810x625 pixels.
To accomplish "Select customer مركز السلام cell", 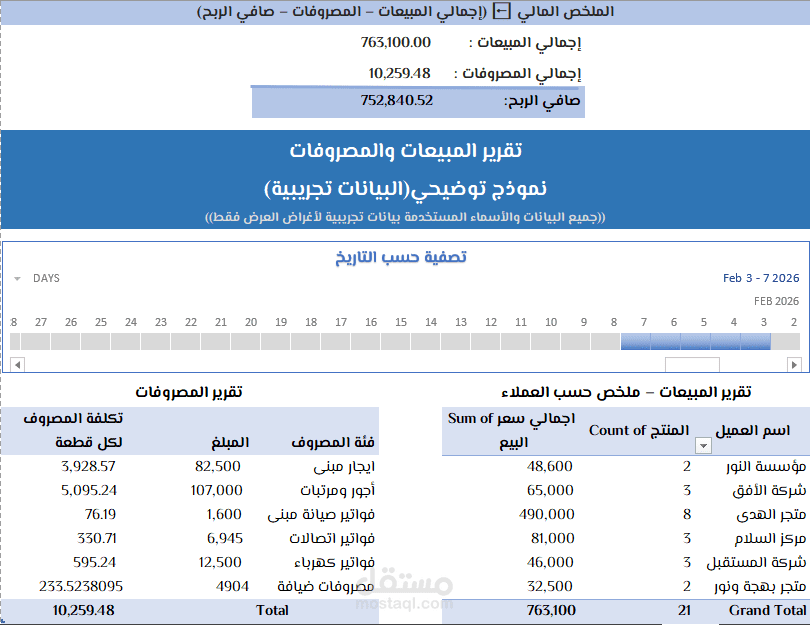I will pos(771,539).
